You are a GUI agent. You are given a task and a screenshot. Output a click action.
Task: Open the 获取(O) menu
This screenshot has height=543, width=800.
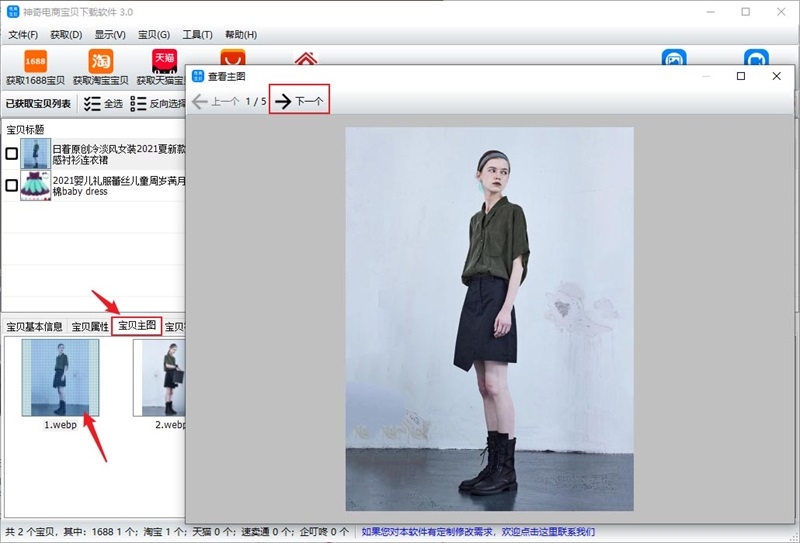[66, 35]
